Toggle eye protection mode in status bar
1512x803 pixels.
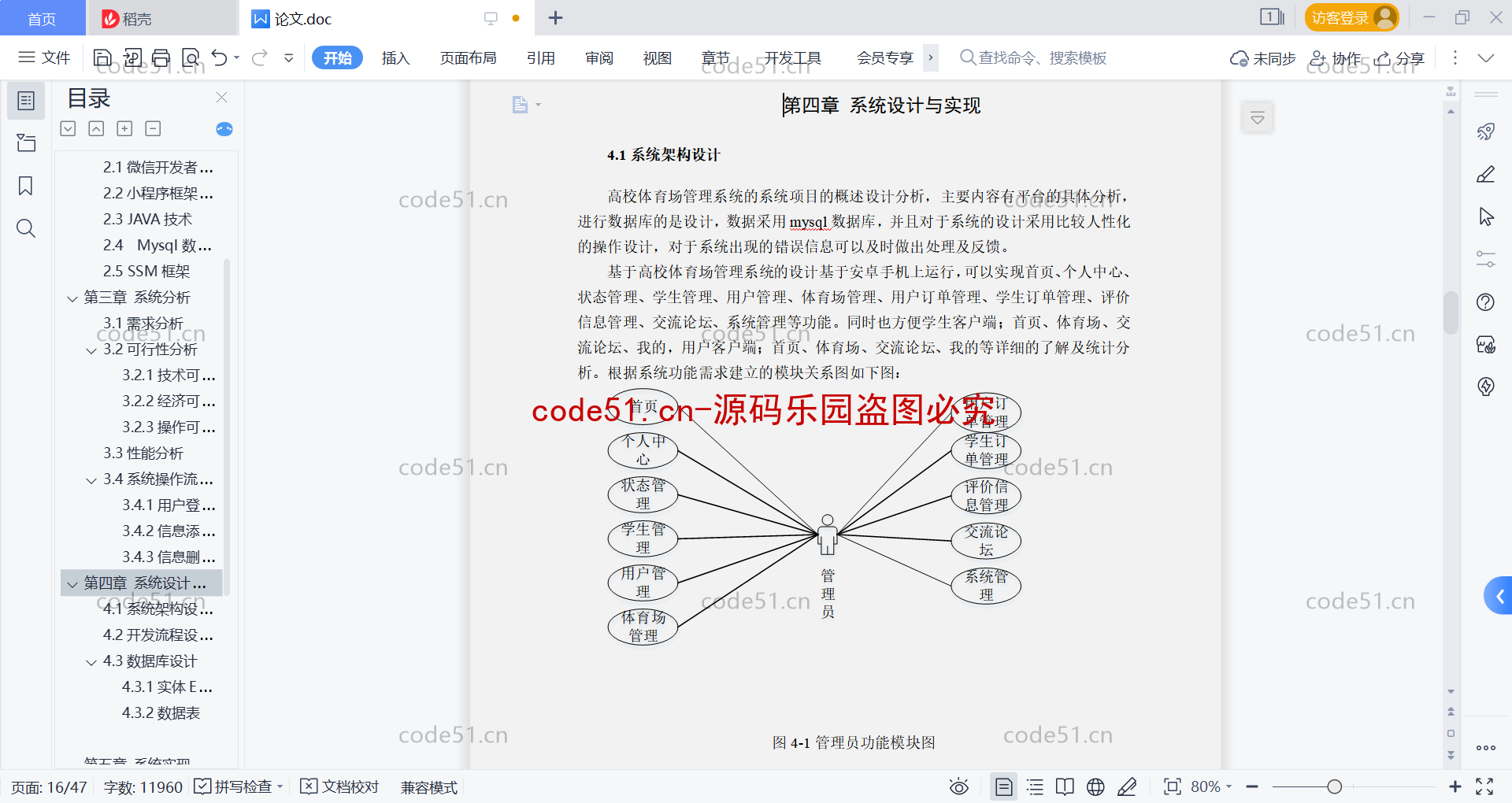pos(958,786)
